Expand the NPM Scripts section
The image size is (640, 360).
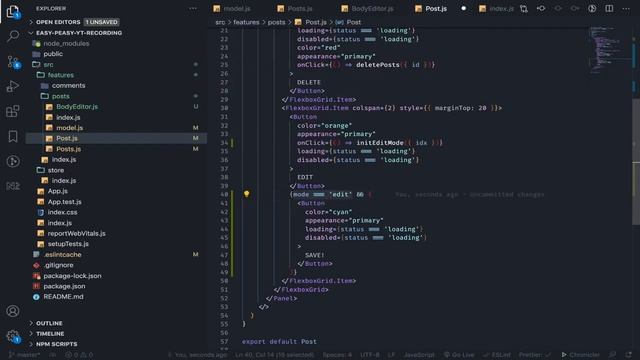pyautogui.click(x=56, y=344)
